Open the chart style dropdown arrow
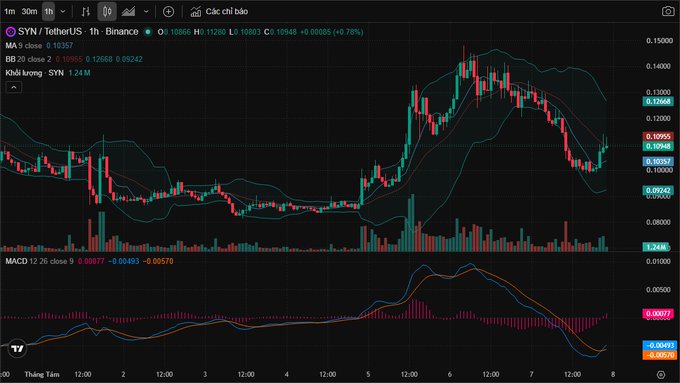The height and width of the screenshot is (383, 680). coord(146,12)
